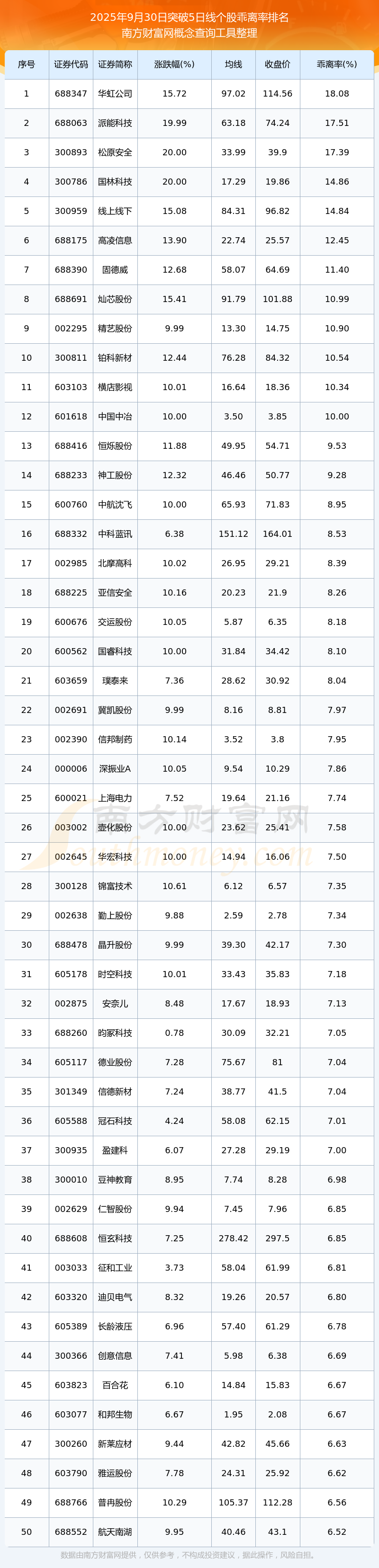Click stock name 中航沈飞
The height and width of the screenshot is (1568, 379).
pyautogui.click(x=115, y=505)
